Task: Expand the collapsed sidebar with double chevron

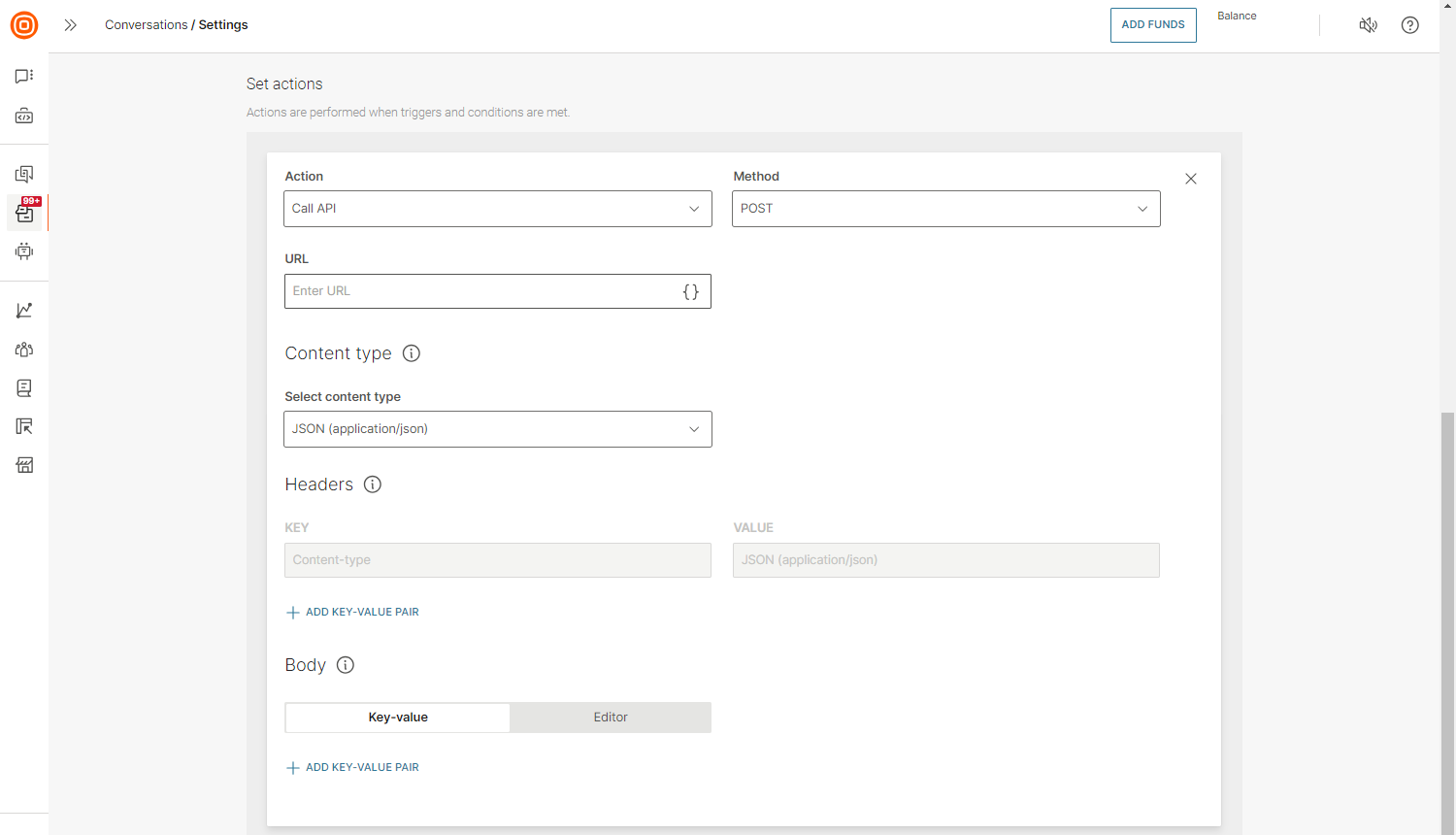Action: pos(69,25)
